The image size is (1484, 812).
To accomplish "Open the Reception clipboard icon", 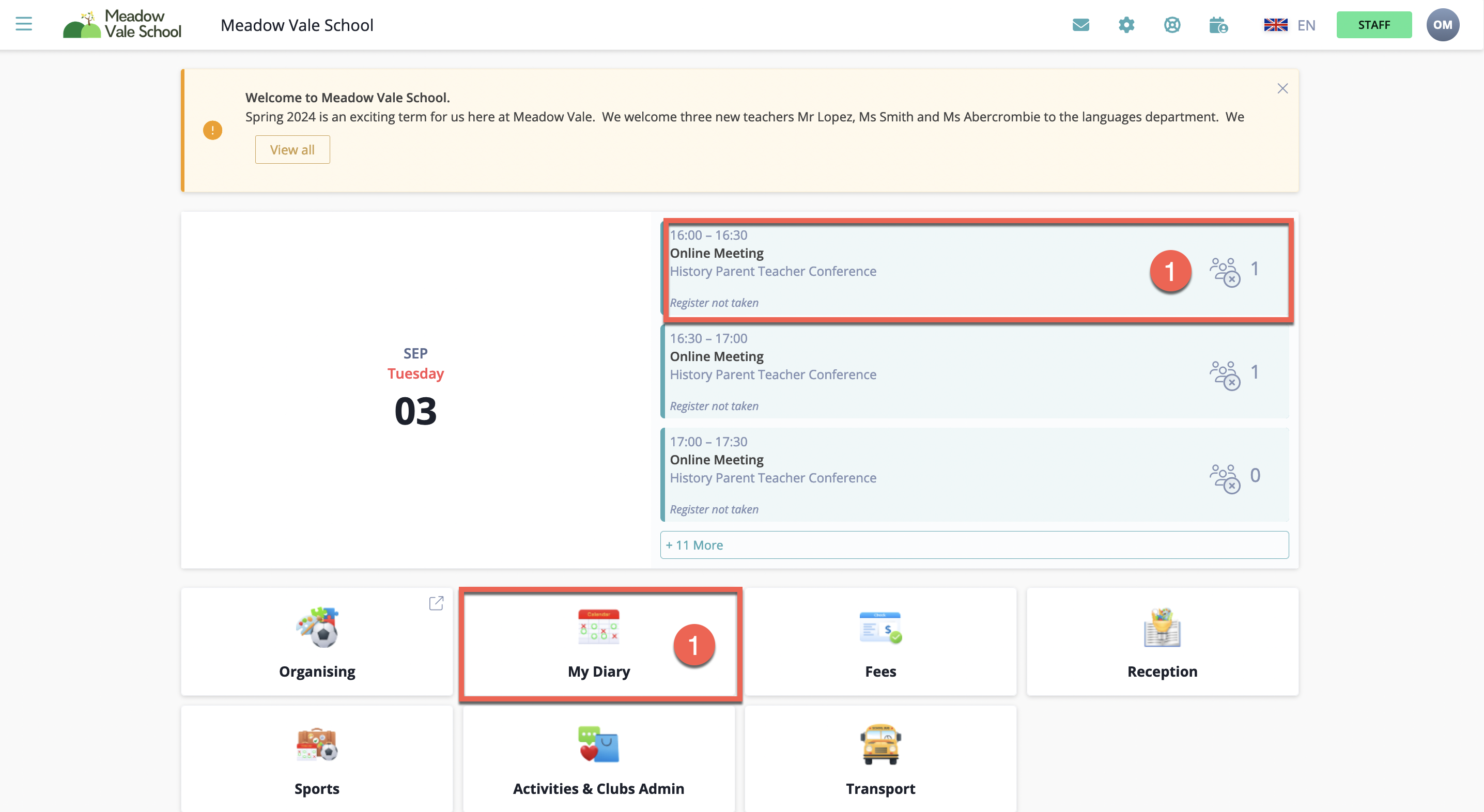I will [x=1162, y=627].
